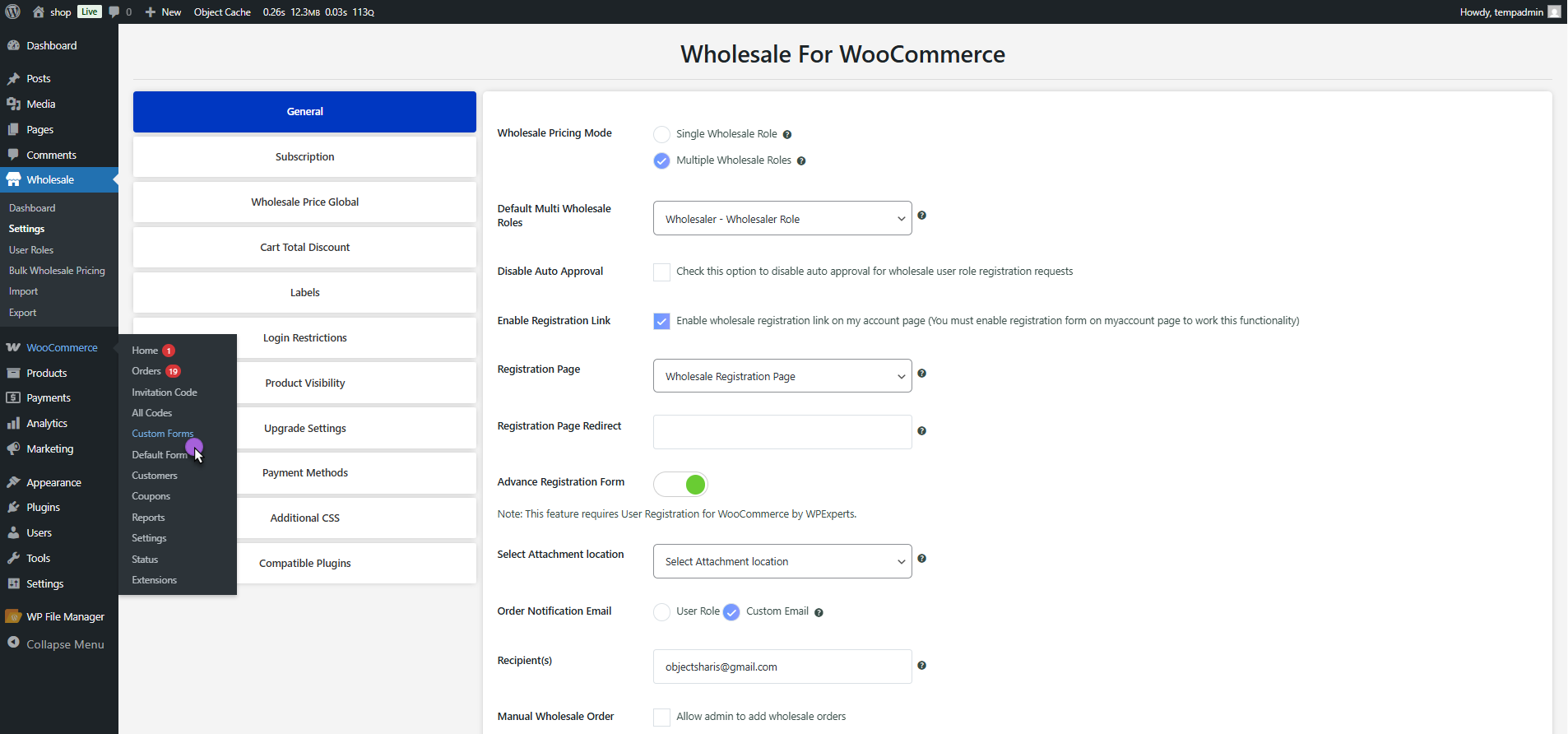Click help icon next to Multiple Wholesale Roles
Viewport: 1568px width, 734px height.
[801, 161]
